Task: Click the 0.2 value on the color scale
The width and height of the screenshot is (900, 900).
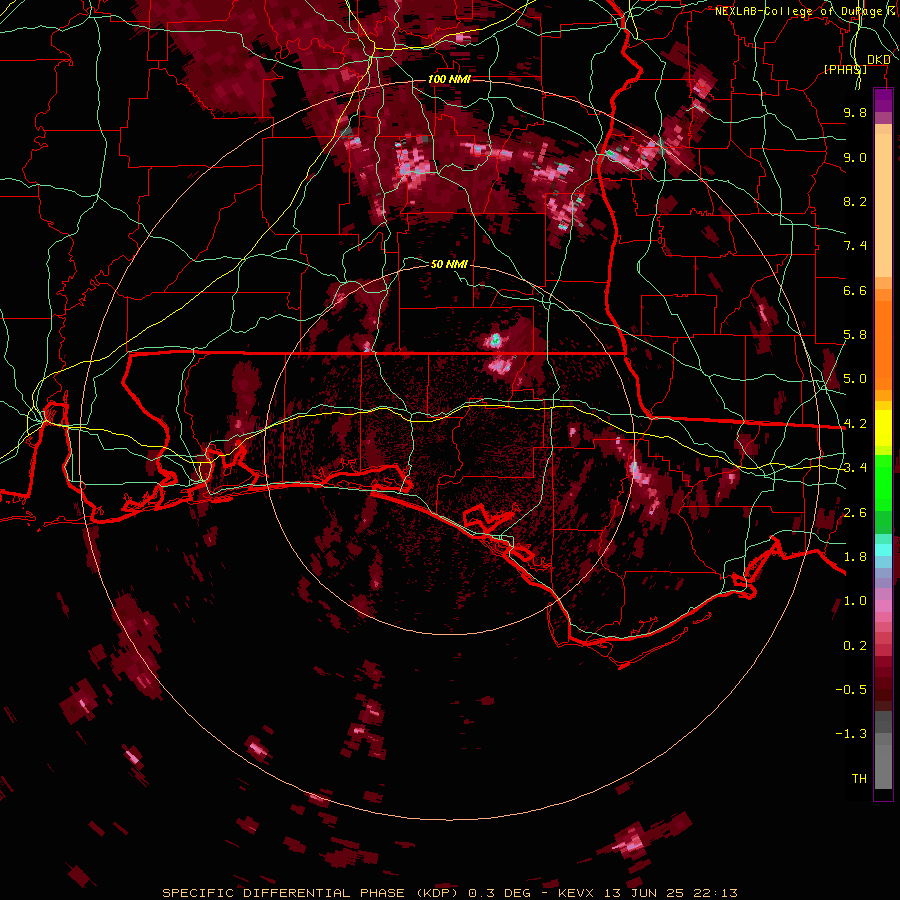Action: [x=855, y=646]
